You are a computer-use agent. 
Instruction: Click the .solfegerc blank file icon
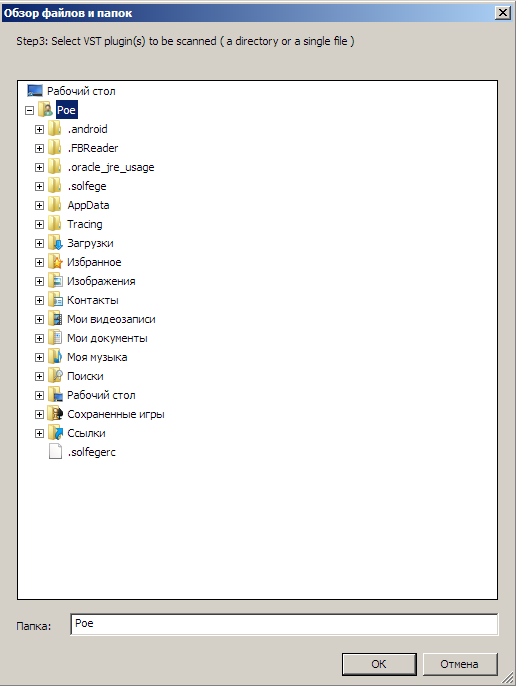[55, 452]
